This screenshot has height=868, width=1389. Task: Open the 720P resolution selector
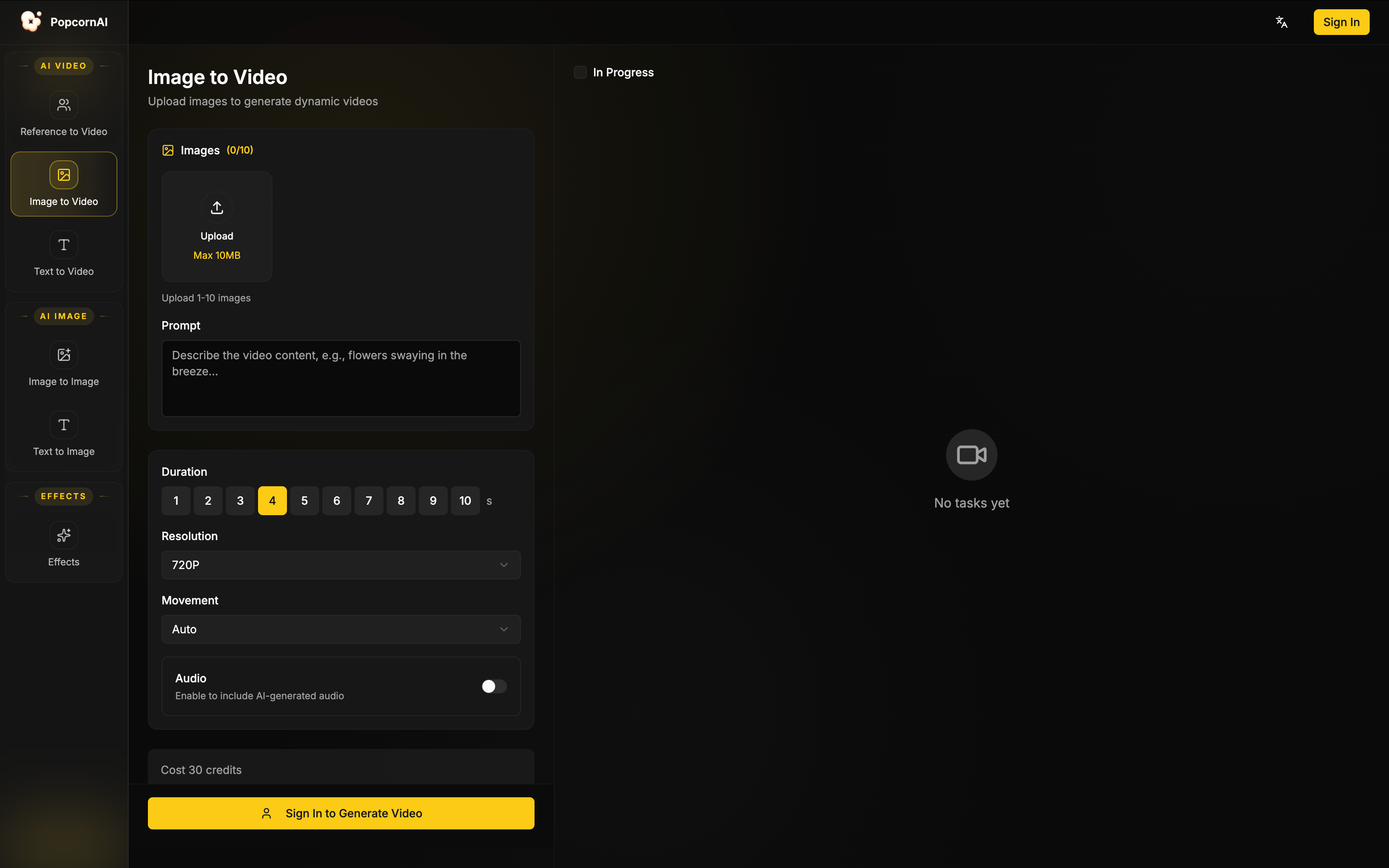[340, 565]
